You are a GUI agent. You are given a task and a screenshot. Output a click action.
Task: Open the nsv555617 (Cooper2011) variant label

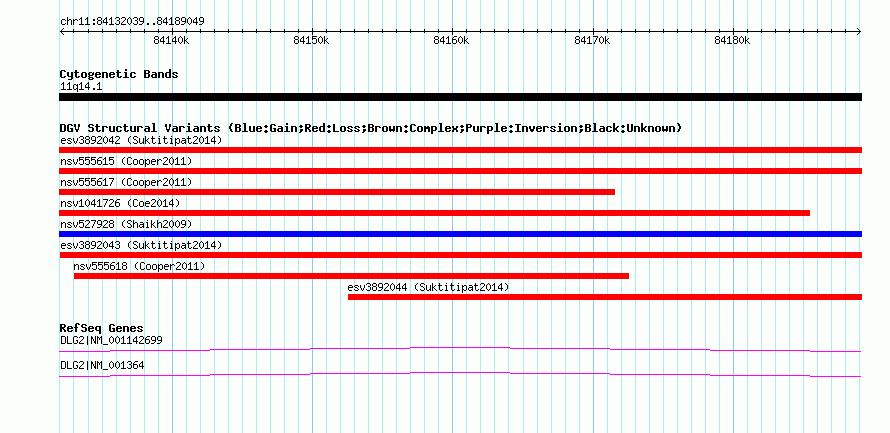[126, 182]
